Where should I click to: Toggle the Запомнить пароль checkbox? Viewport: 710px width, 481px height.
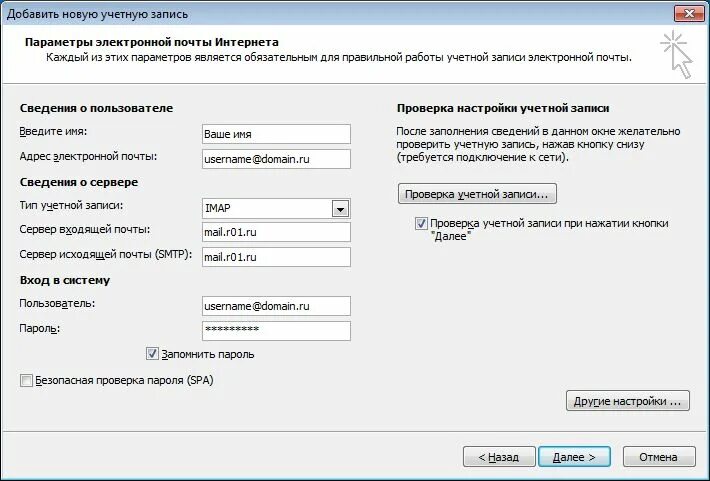point(153,354)
